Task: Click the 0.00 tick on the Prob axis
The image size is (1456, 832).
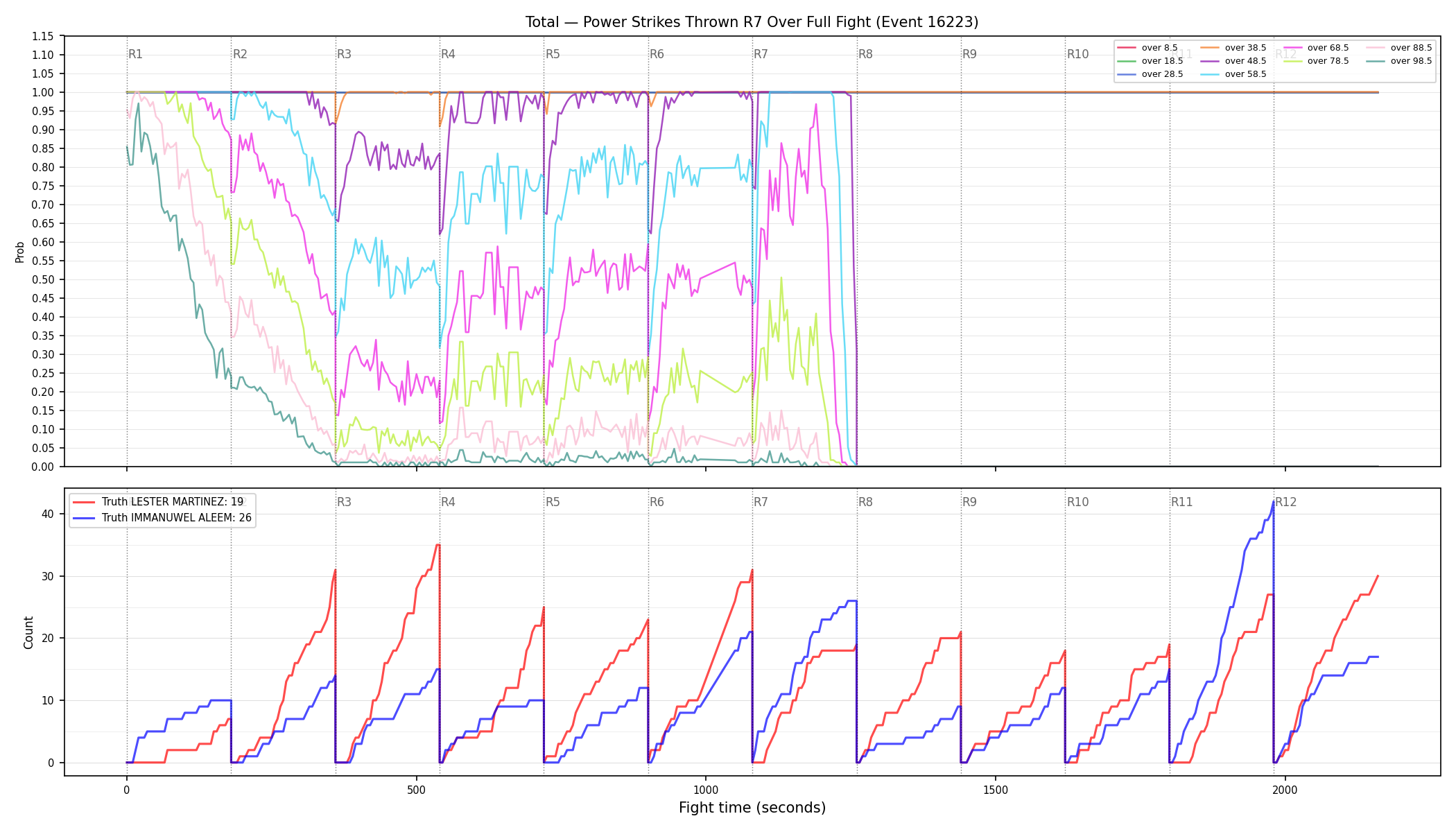Action: 43,467
